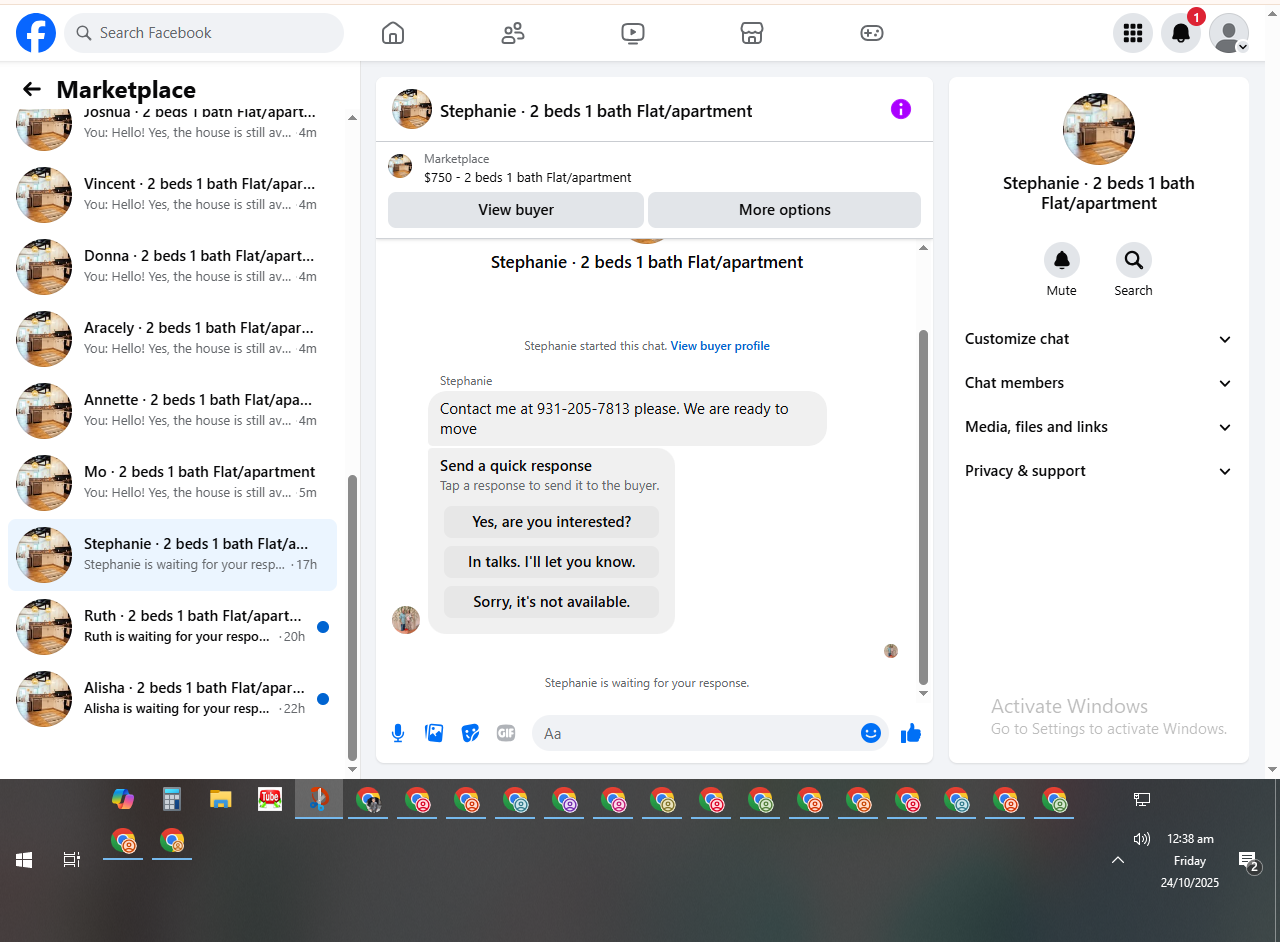Mute the chat with bell icon
1280x942 pixels.
[1062, 260]
